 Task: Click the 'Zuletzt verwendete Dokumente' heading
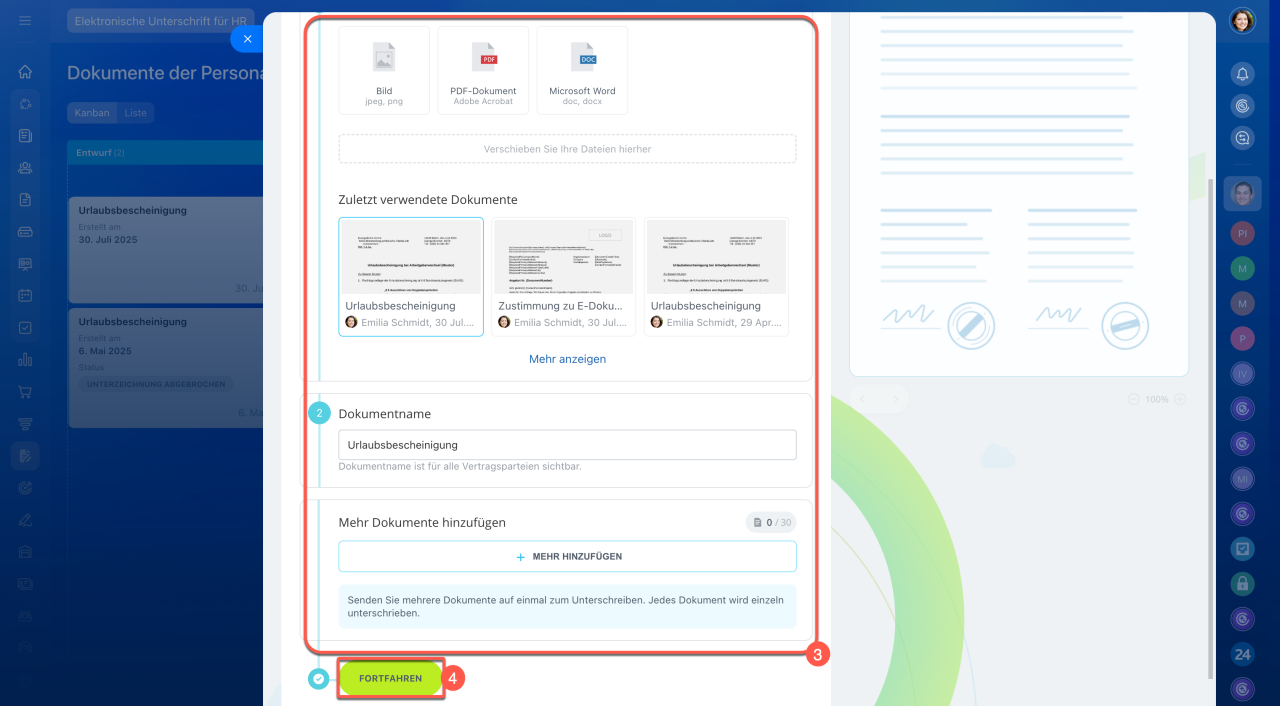(x=428, y=200)
